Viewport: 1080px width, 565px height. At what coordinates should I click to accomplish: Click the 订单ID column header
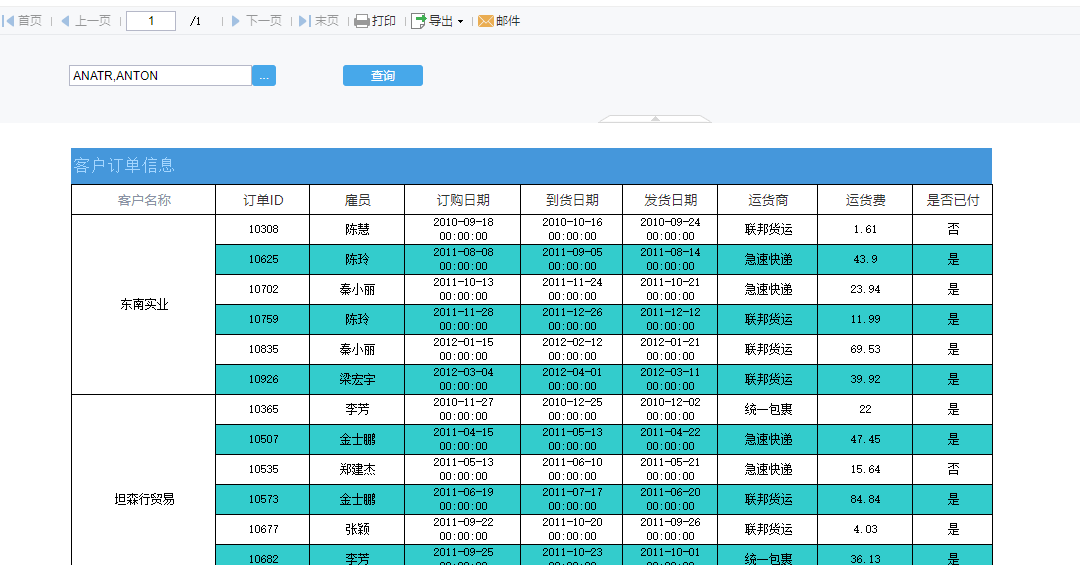[x=263, y=200]
